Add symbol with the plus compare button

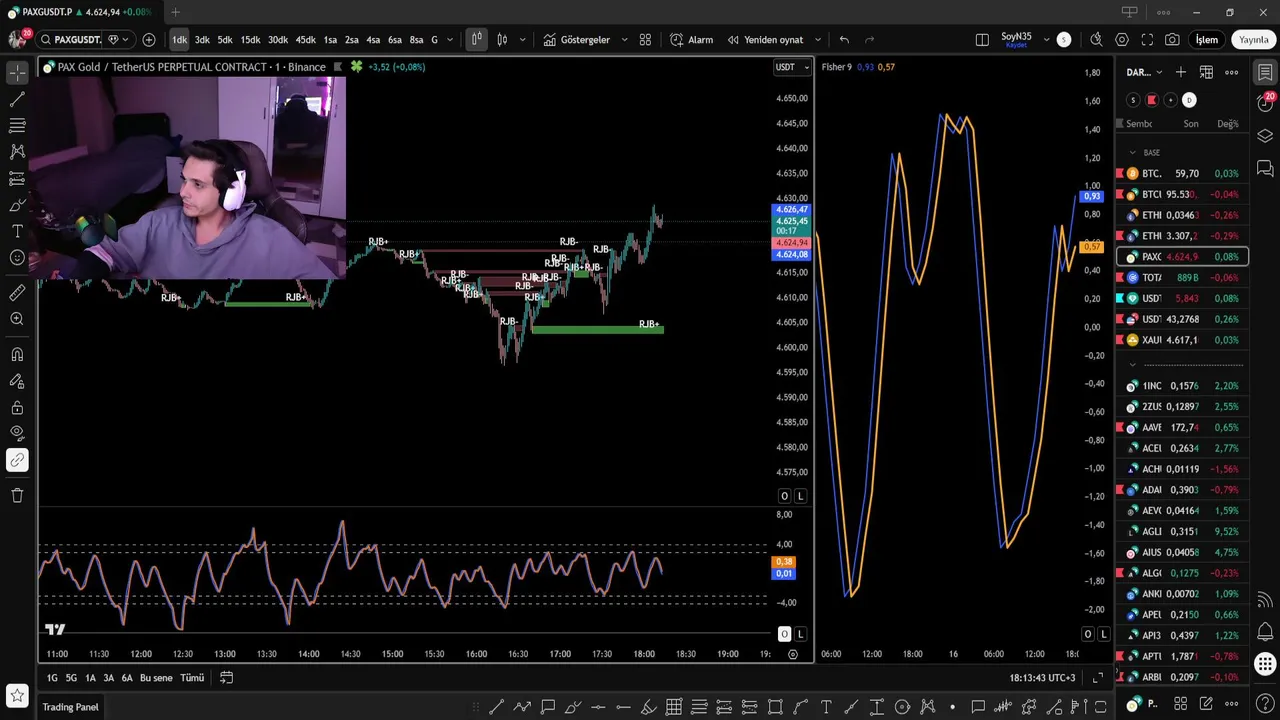[149, 40]
